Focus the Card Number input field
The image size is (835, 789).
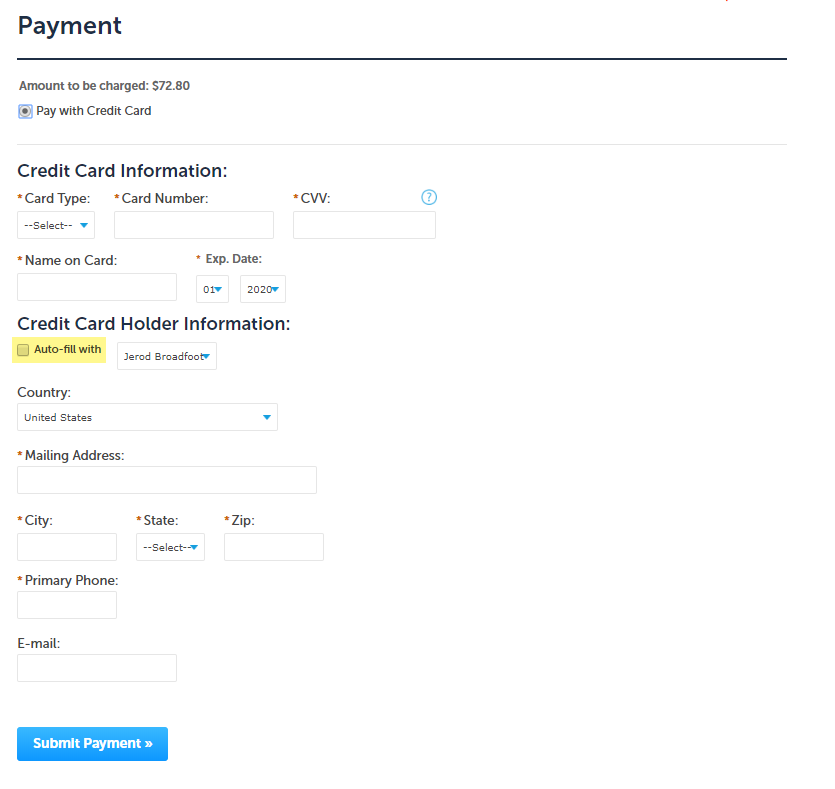pos(194,225)
